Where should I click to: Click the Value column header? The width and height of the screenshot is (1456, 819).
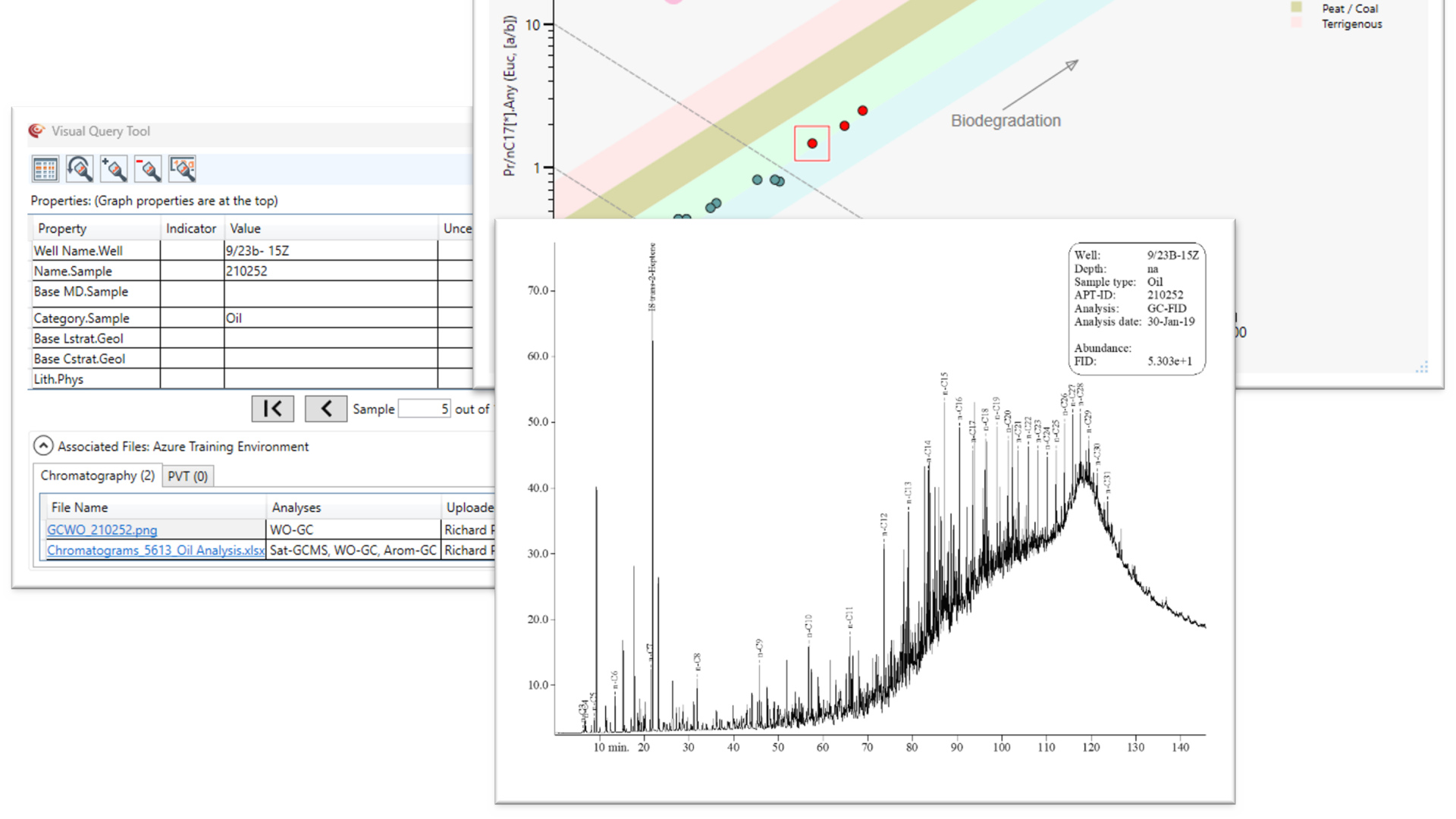331,228
